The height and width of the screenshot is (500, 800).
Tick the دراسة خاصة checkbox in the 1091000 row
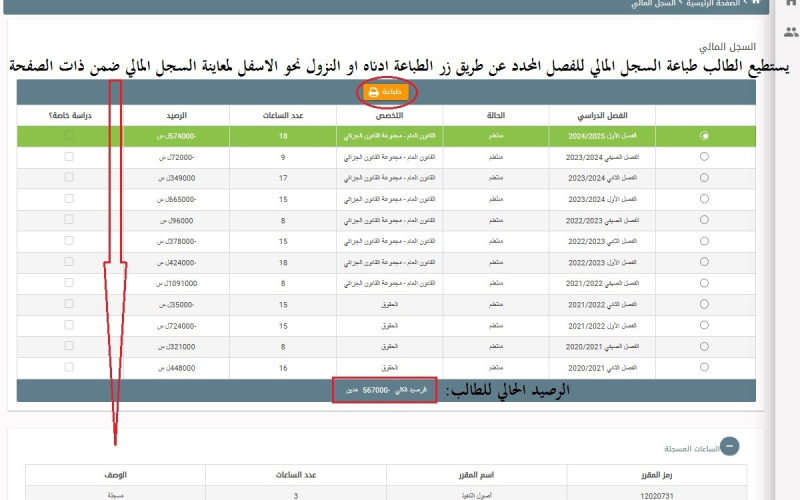tap(69, 283)
